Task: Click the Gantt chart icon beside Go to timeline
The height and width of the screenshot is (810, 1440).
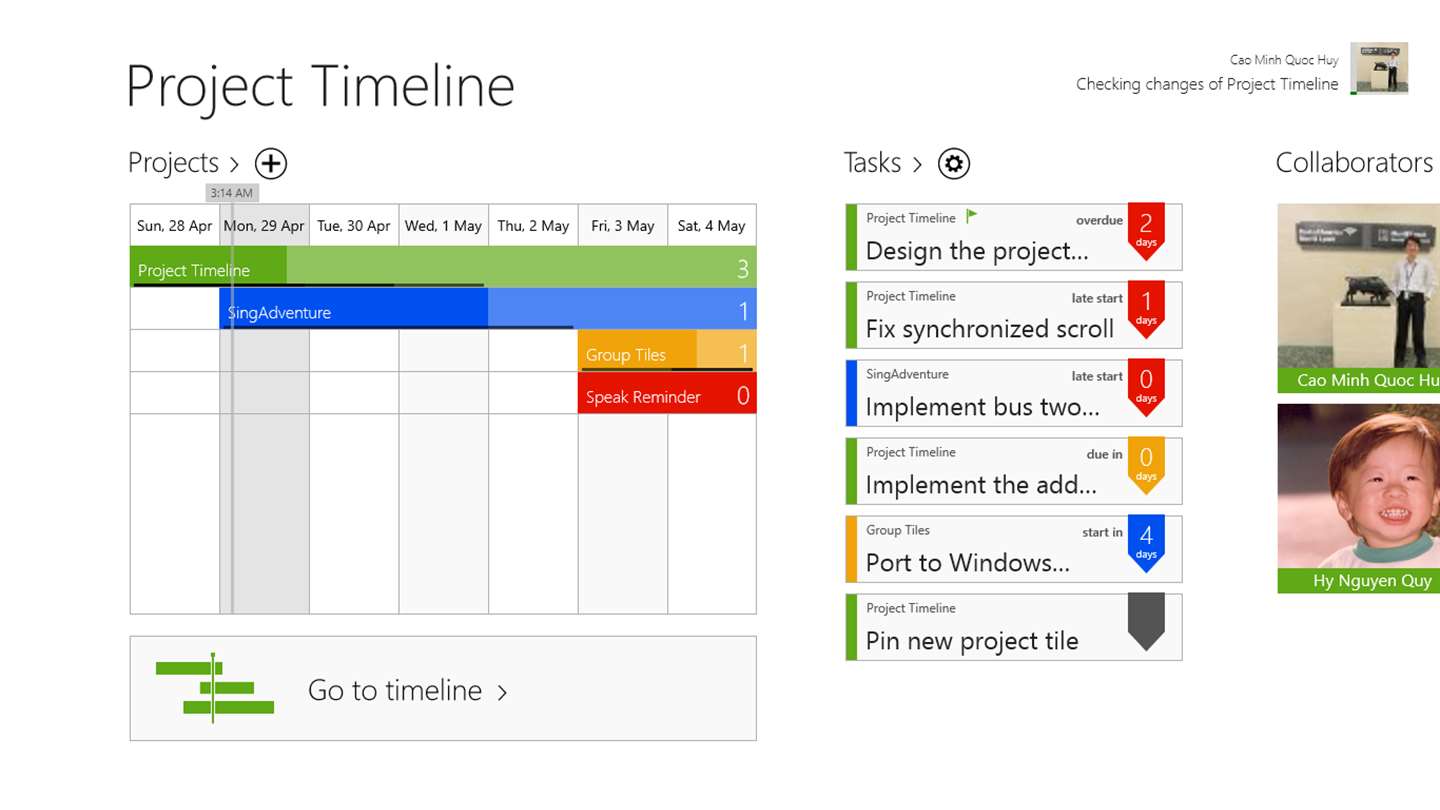Action: [x=215, y=688]
